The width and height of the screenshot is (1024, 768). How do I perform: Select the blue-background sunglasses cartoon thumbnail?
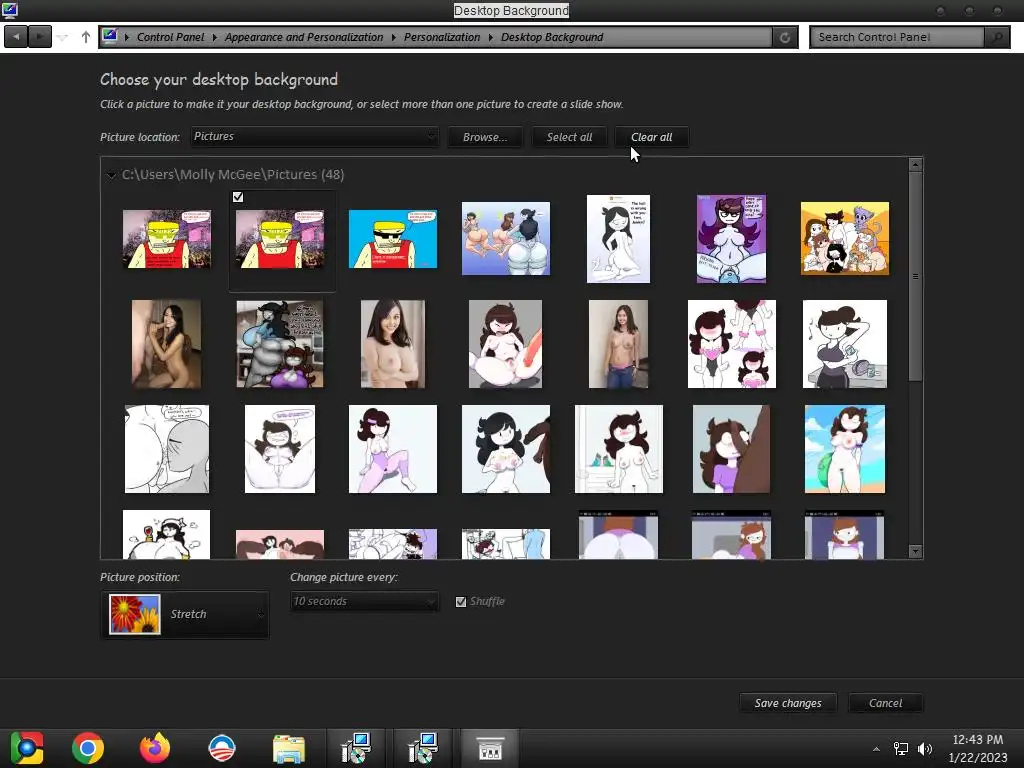(x=392, y=239)
